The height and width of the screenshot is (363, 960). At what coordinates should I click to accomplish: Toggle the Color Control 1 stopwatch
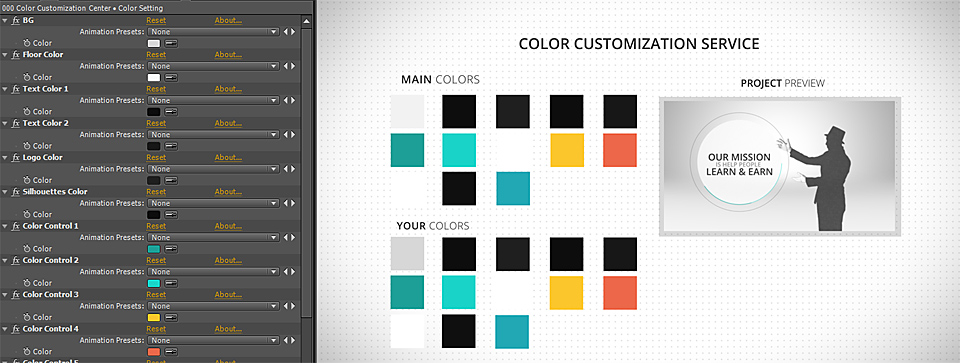26,249
